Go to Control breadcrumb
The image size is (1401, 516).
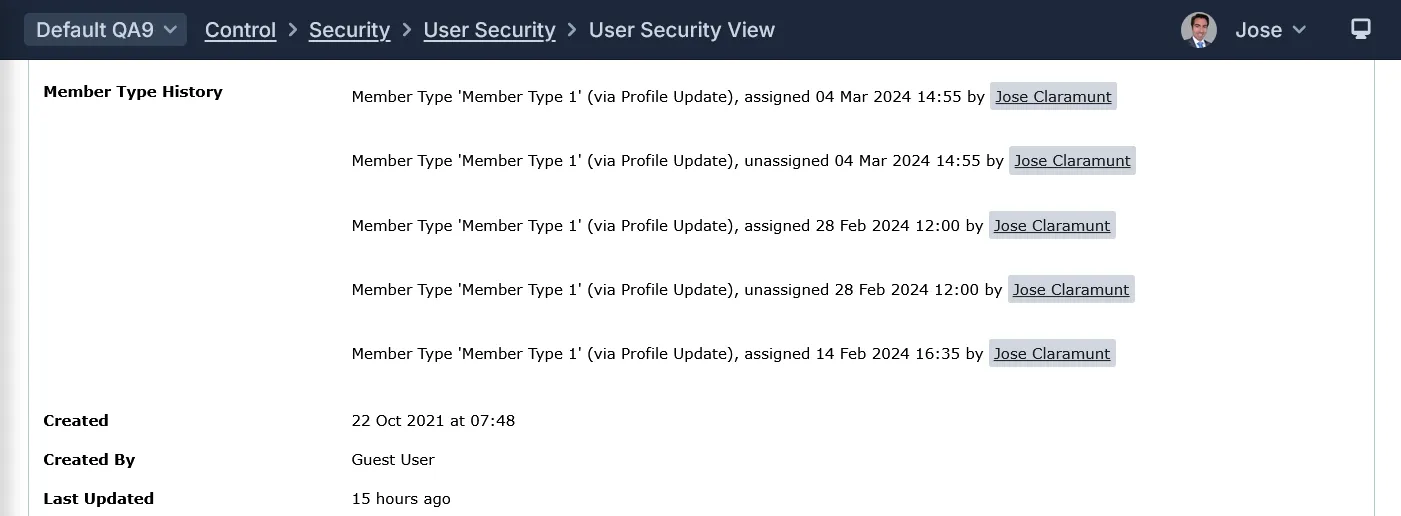tap(240, 30)
